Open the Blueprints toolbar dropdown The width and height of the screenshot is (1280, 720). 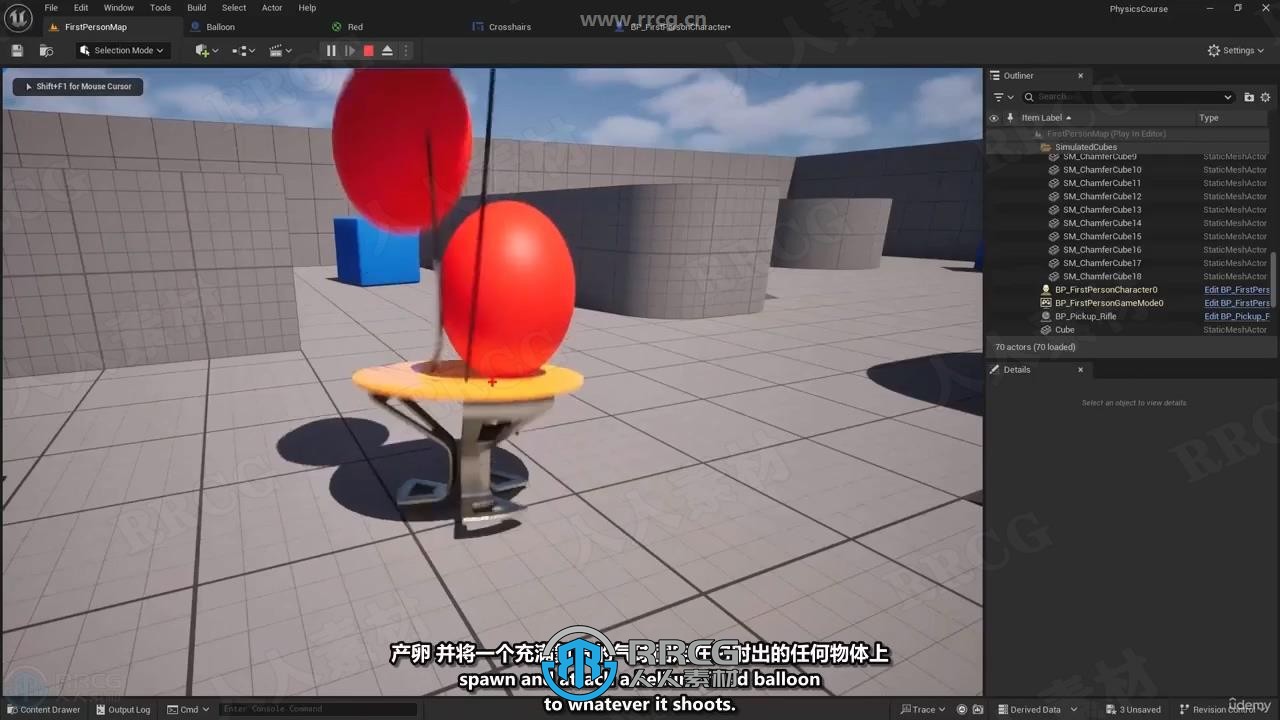pos(243,50)
